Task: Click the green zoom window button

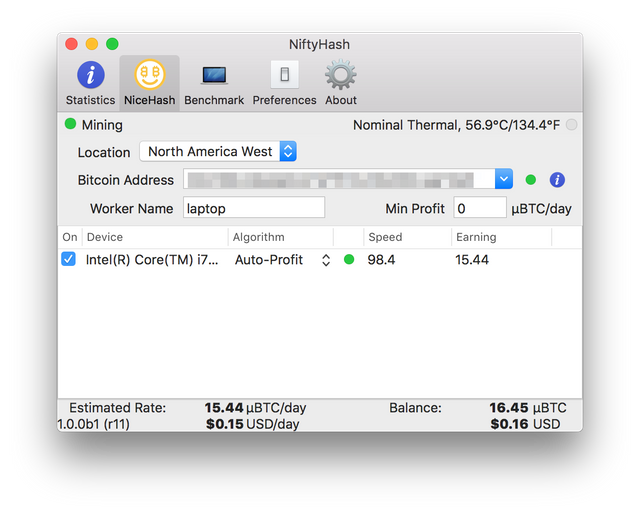Action: click(x=112, y=44)
